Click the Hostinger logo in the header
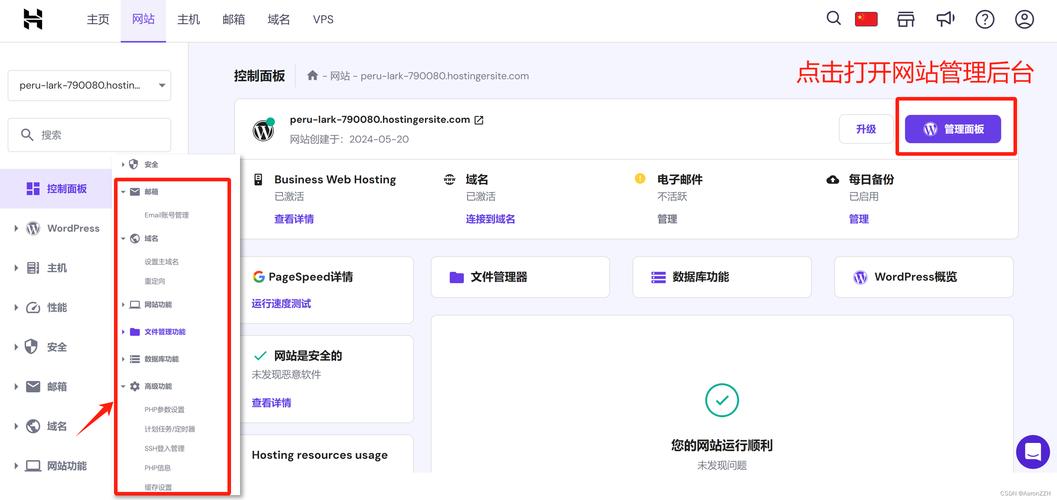1057x500 pixels. (x=33, y=20)
